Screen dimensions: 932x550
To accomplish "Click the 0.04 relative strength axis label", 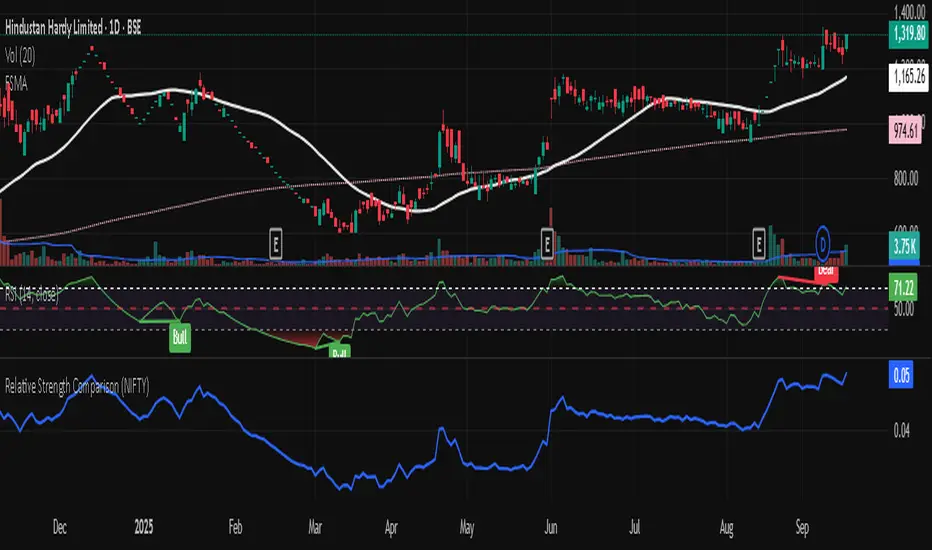I will [901, 430].
